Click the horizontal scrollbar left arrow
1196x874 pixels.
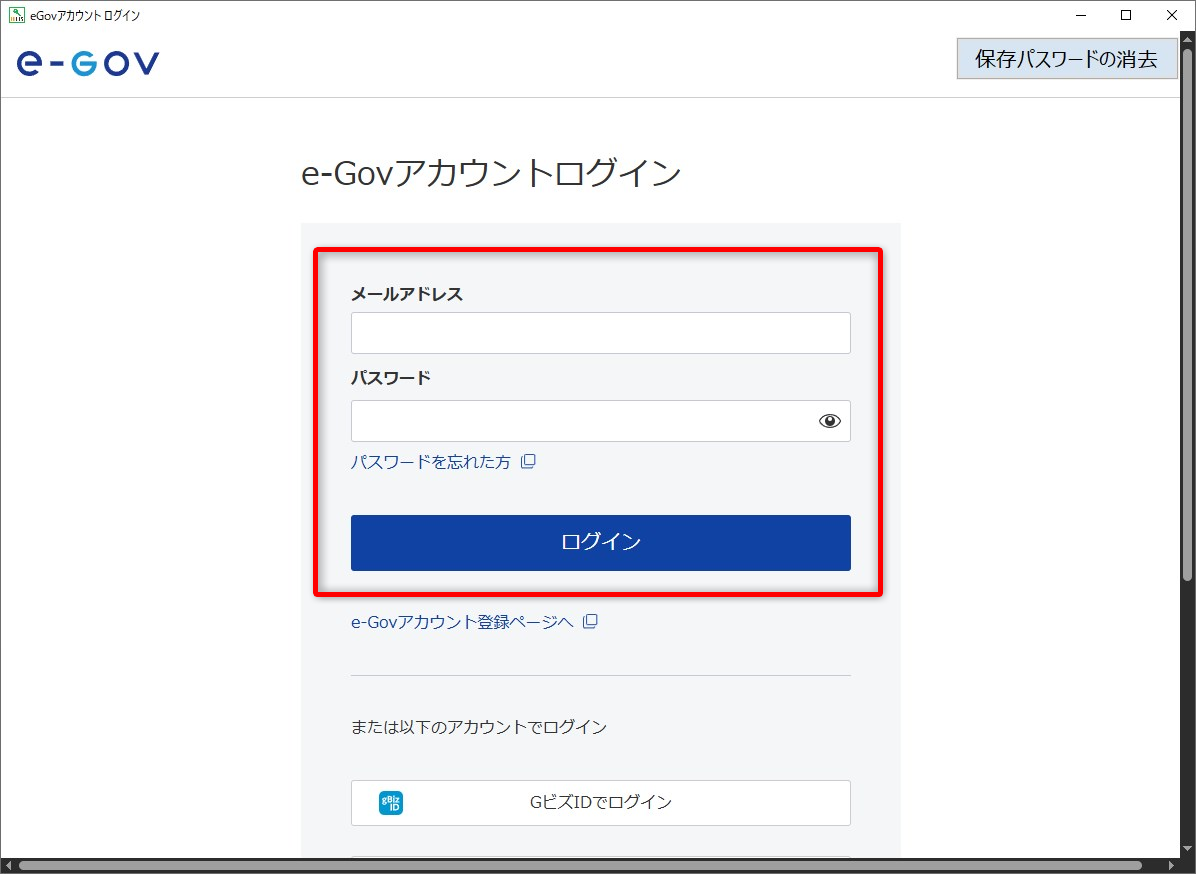click(x=8, y=865)
